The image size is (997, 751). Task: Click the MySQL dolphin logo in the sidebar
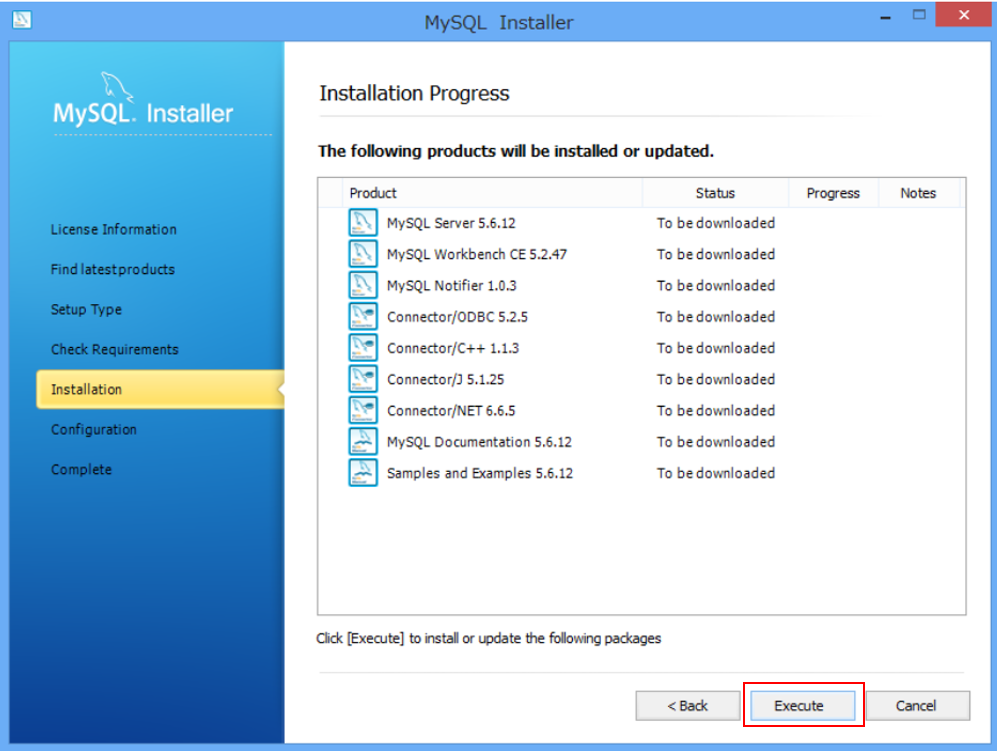click(117, 86)
